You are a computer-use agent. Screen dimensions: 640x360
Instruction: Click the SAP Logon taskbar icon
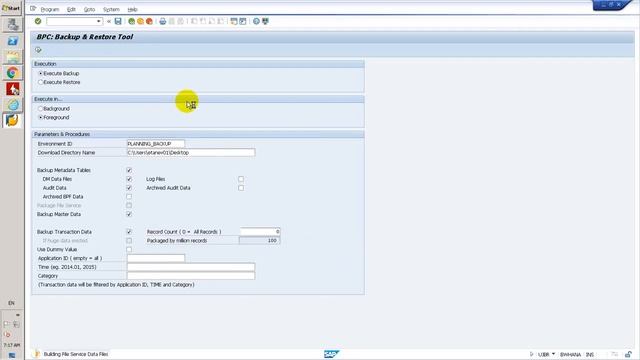pos(12,120)
